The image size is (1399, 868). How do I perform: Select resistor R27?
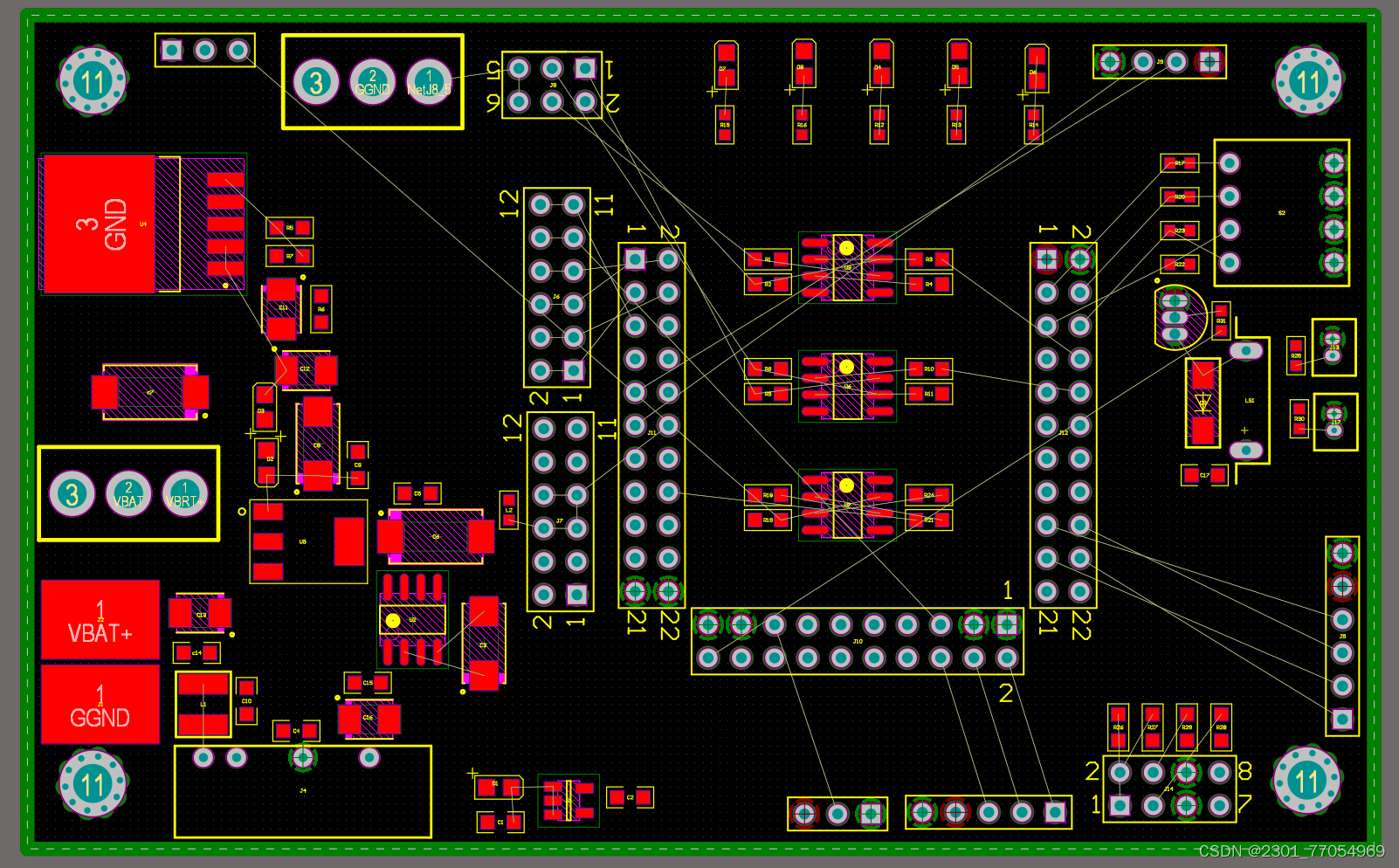tap(1152, 727)
